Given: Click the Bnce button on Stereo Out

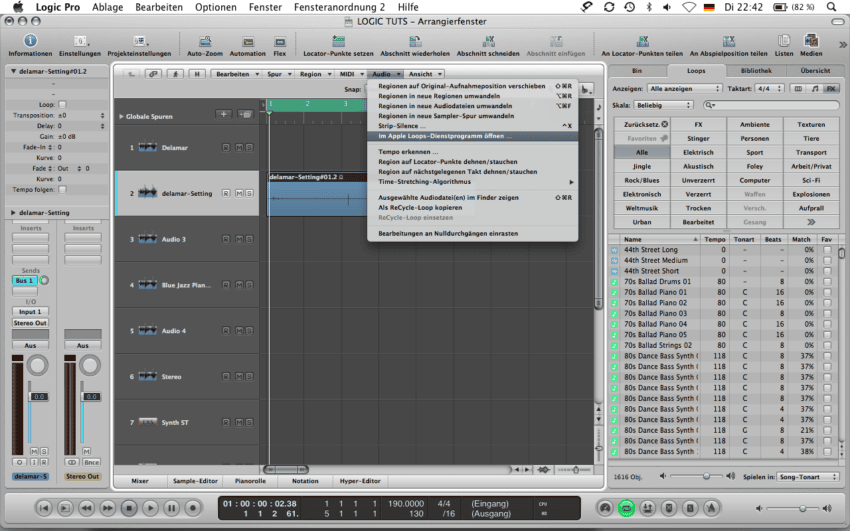Looking at the screenshot, I should tap(91, 462).
